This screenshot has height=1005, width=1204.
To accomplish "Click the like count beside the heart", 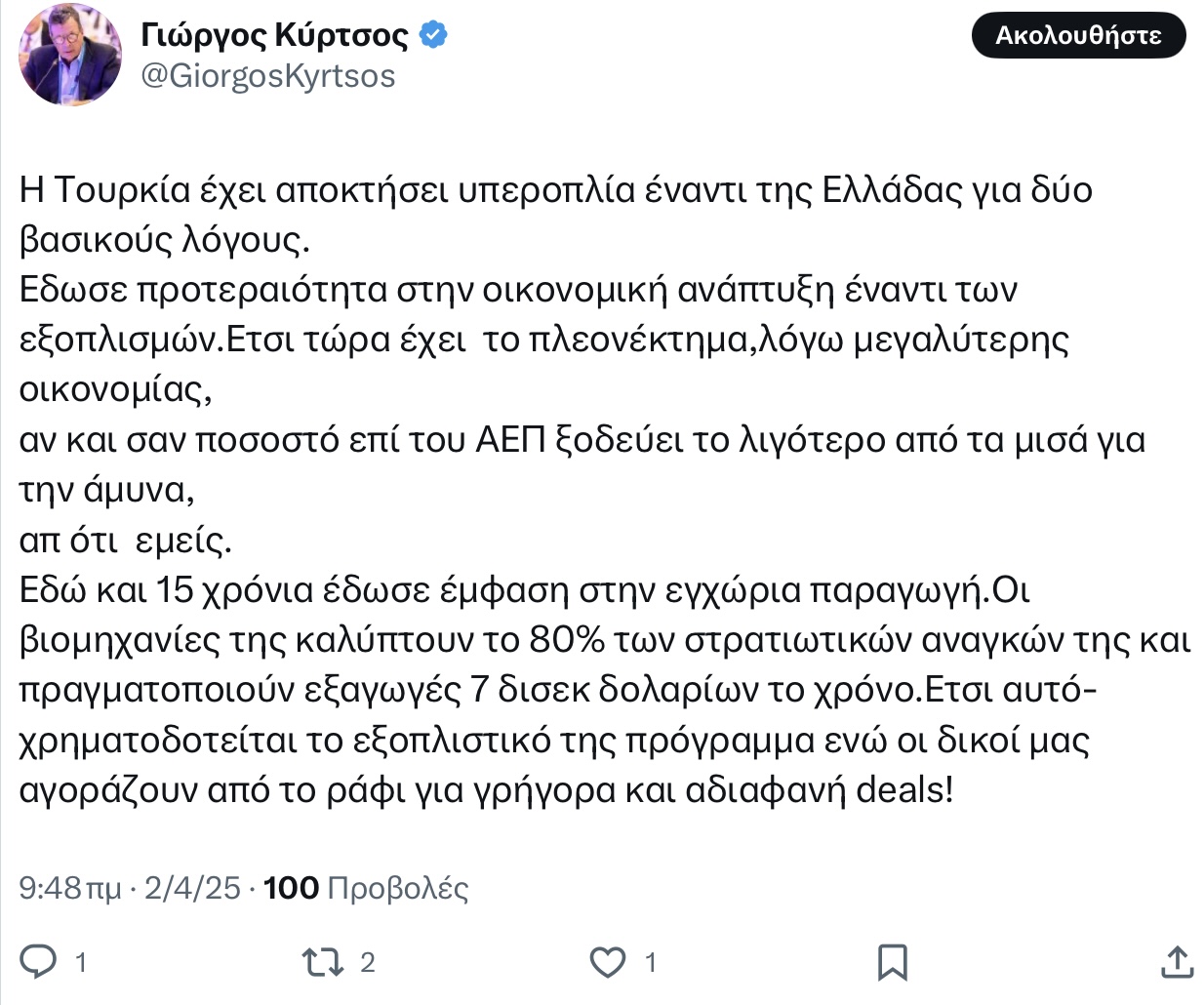I will pos(651,963).
